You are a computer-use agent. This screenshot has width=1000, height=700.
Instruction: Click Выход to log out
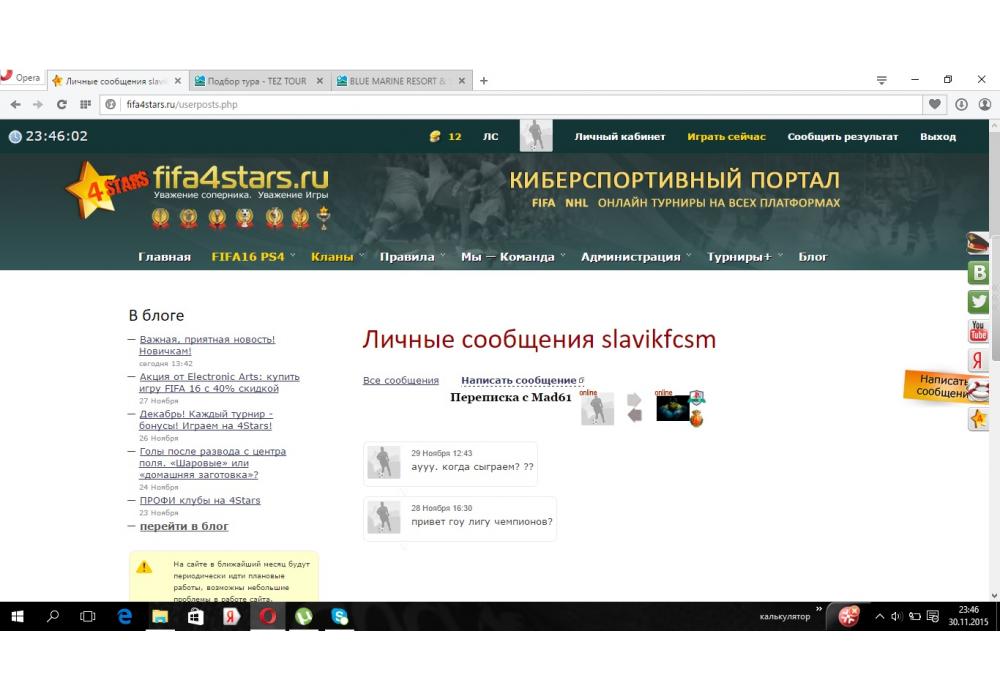point(938,136)
